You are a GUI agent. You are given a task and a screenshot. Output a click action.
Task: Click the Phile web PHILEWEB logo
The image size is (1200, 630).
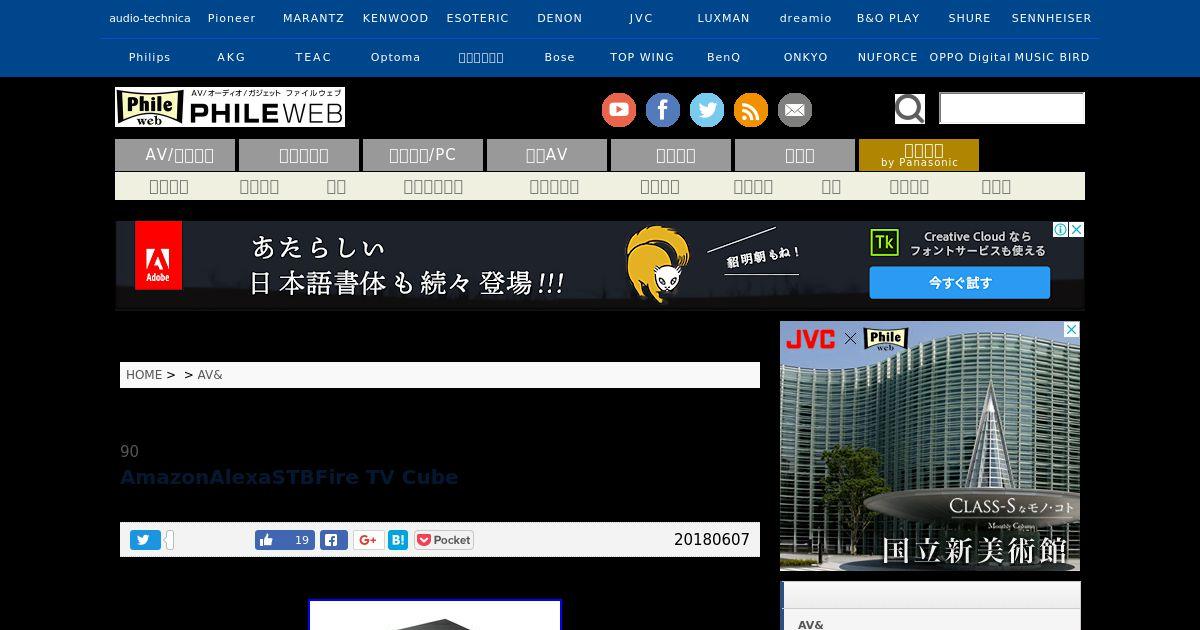230,107
